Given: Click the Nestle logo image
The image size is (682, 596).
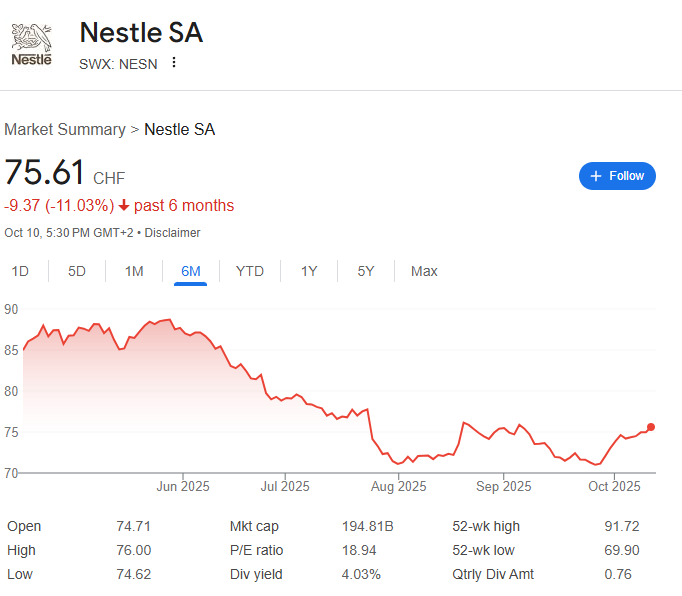Looking at the screenshot, I should pyautogui.click(x=31, y=44).
